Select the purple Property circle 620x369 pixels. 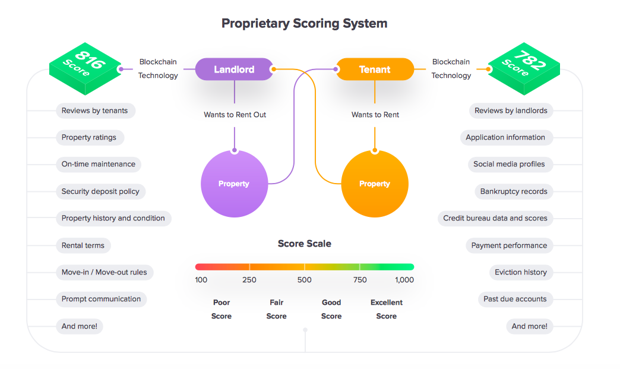pos(234,184)
